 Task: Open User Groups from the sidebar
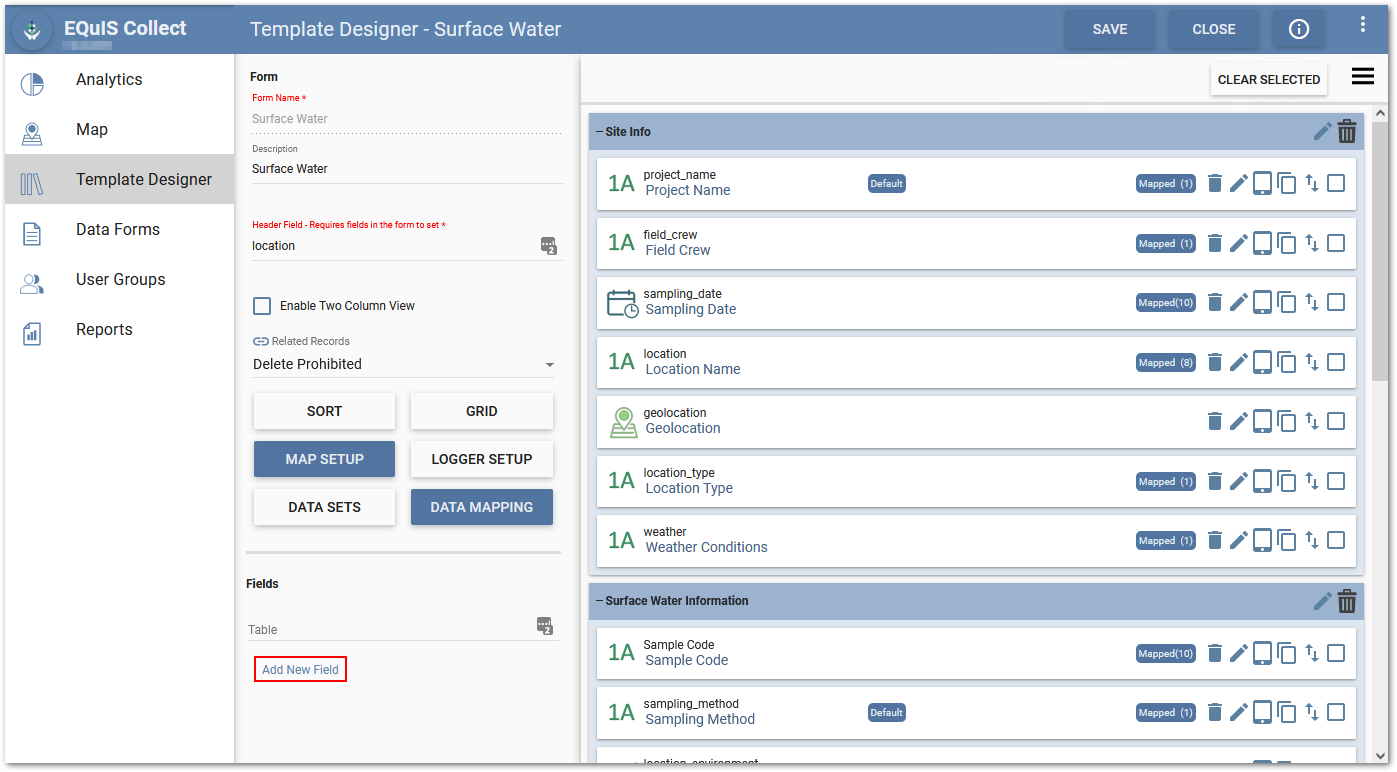click(120, 280)
